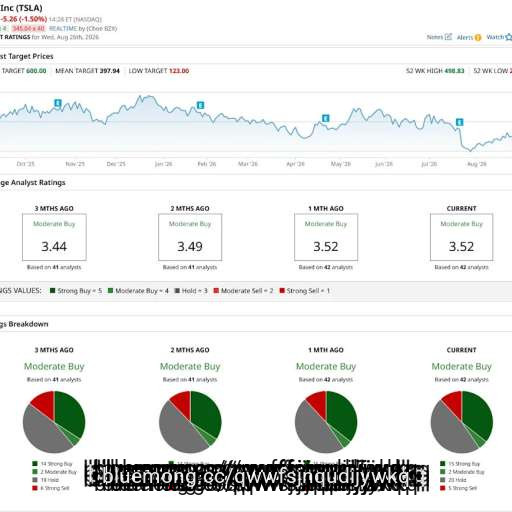Screen dimensions: 512x512
Task: Click the Alerts bell icon
Action: [478, 37]
